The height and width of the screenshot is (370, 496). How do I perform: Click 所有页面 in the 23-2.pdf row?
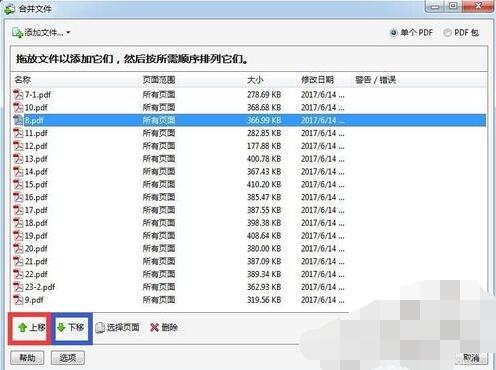click(159, 287)
